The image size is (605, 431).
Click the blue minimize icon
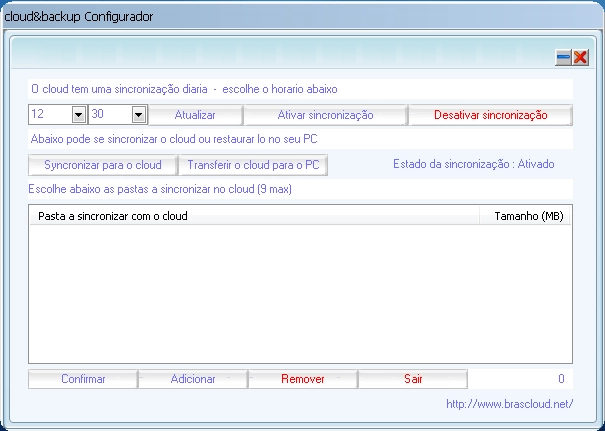point(563,57)
